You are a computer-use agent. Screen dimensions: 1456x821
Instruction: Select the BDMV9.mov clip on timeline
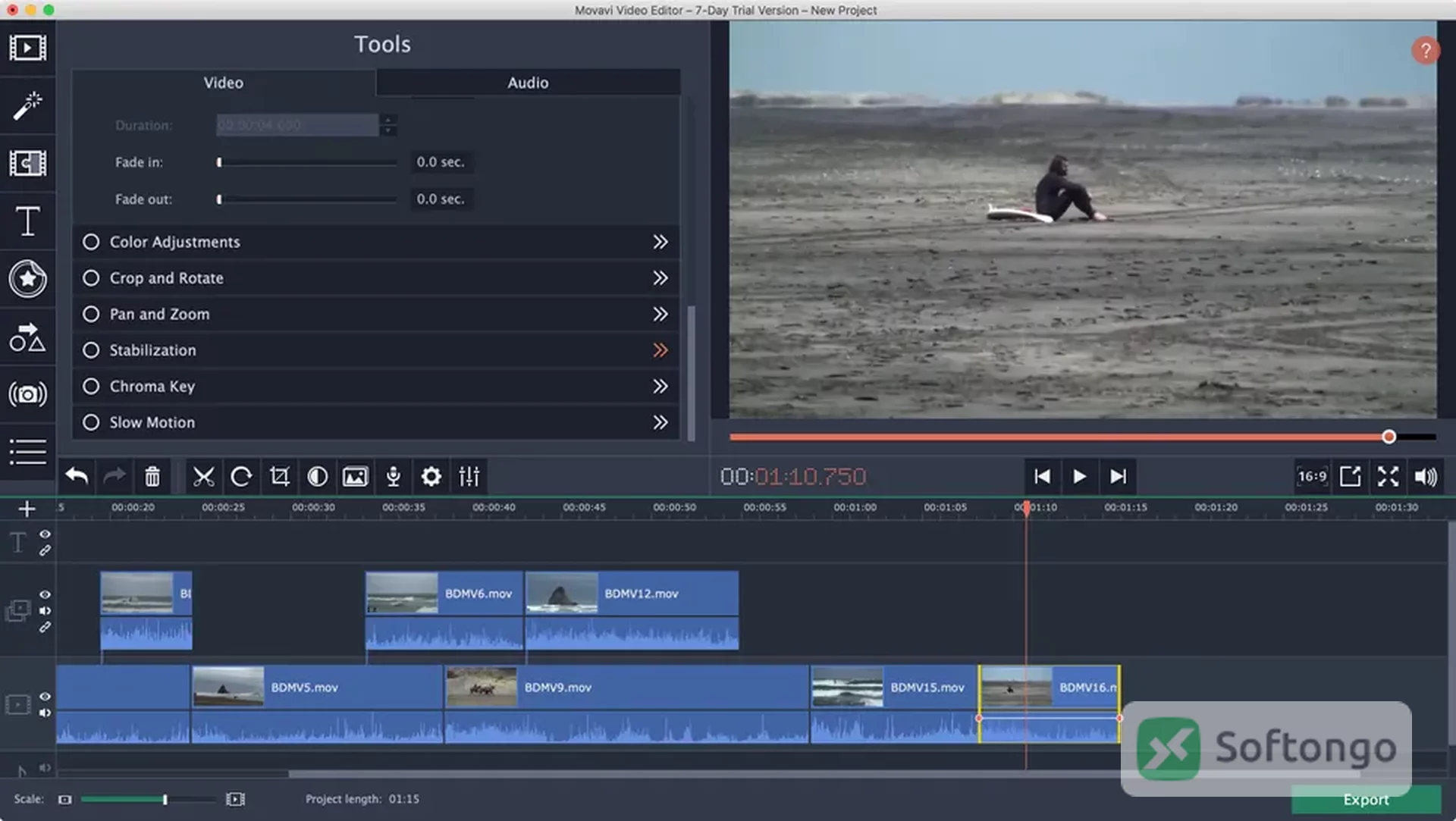626,704
